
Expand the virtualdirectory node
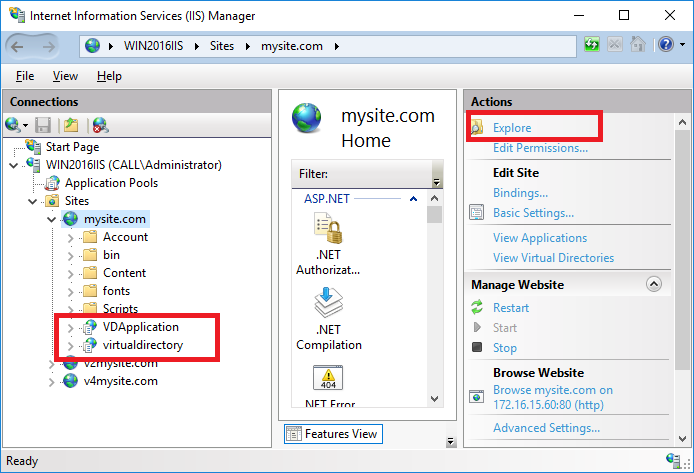pyautogui.click(x=70, y=346)
